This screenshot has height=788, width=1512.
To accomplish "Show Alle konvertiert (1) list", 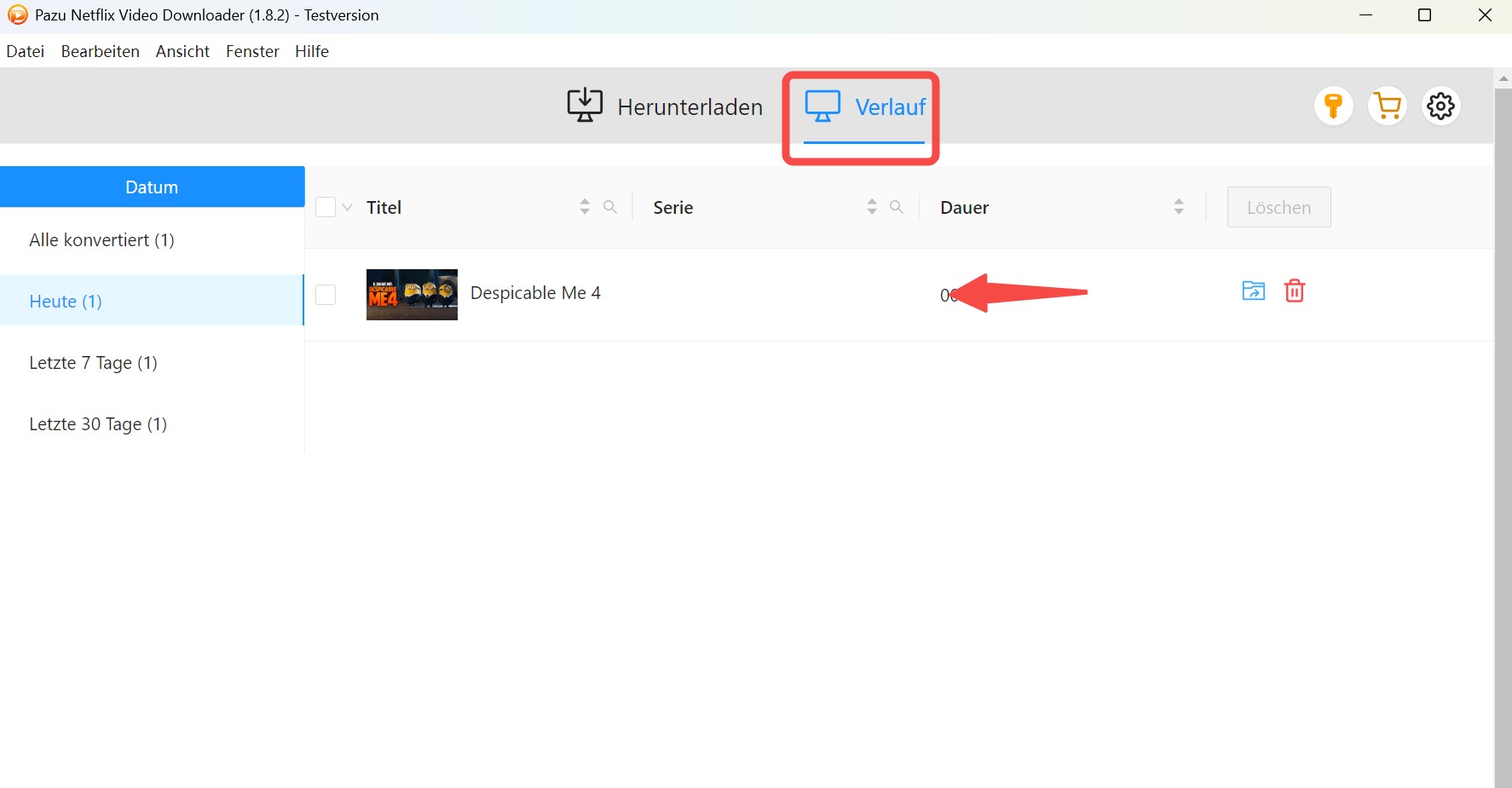I will point(152,240).
